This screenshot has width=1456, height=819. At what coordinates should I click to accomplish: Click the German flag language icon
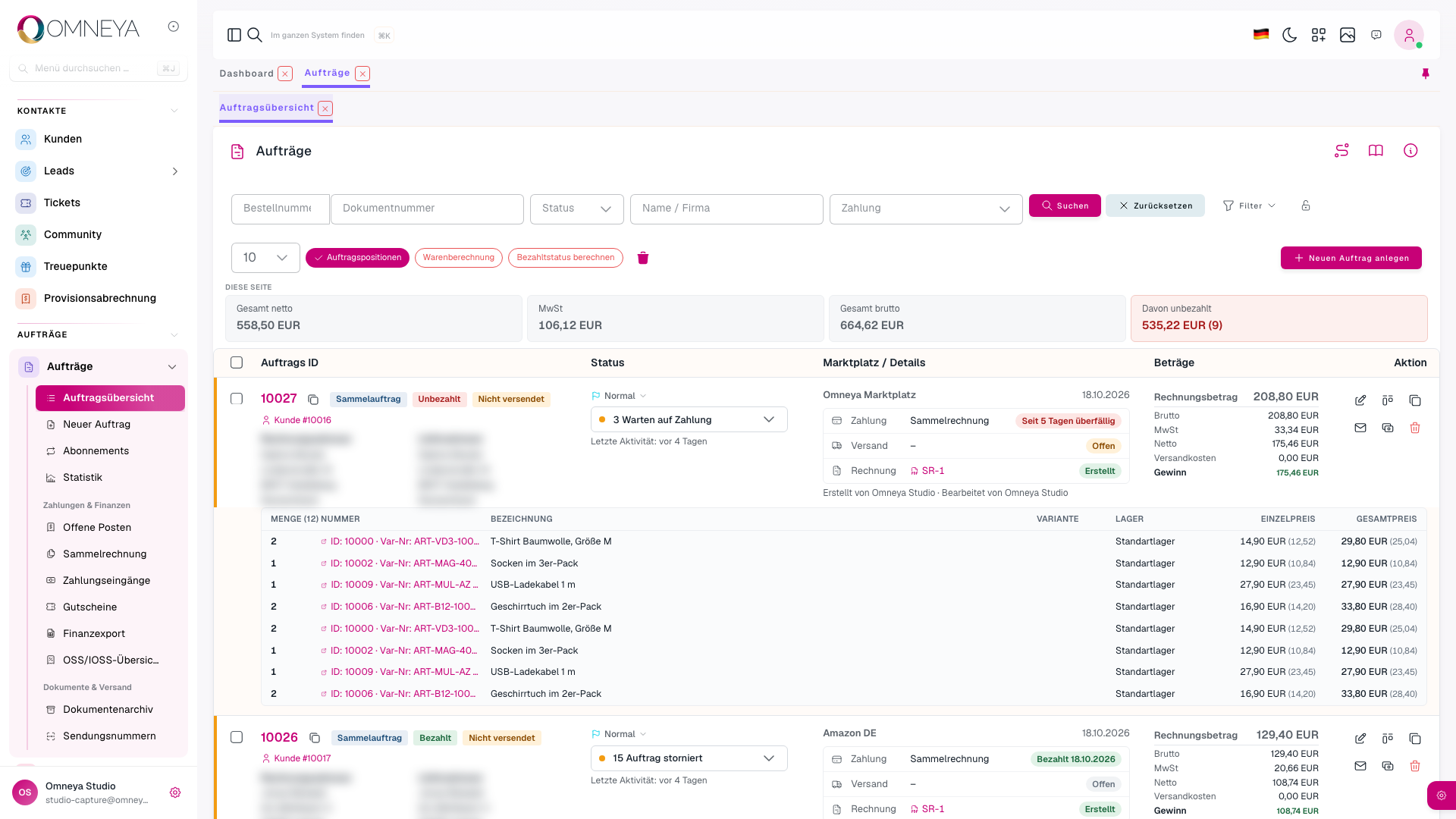click(x=1261, y=35)
